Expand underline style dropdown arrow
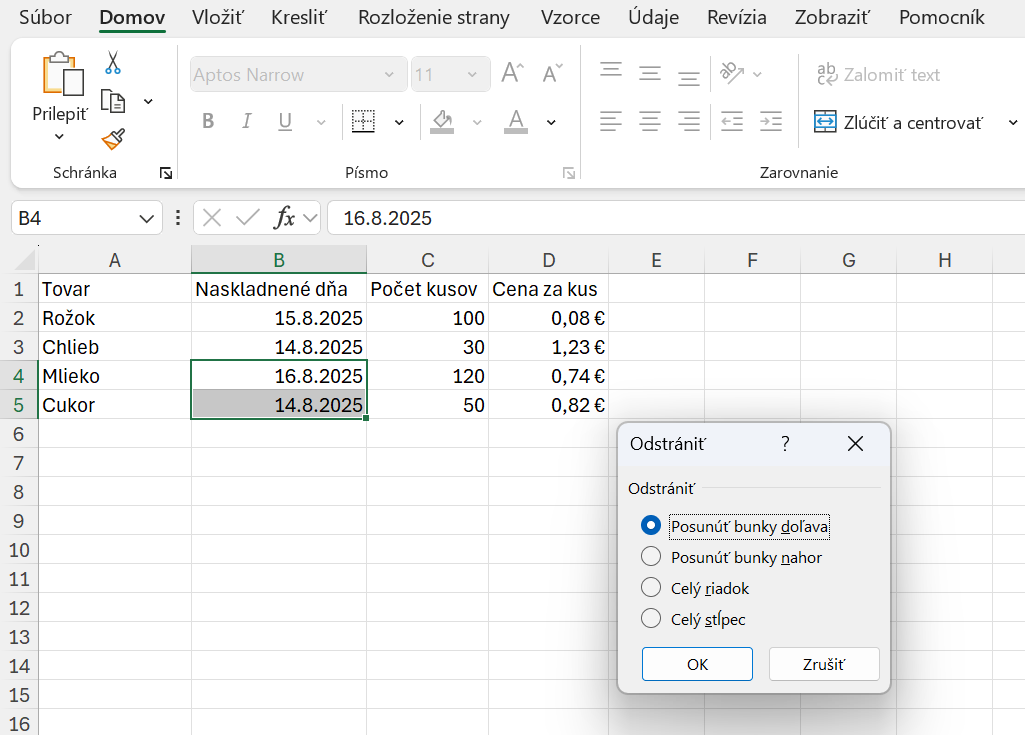Viewport: 1025px width, 735px height. click(321, 122)
